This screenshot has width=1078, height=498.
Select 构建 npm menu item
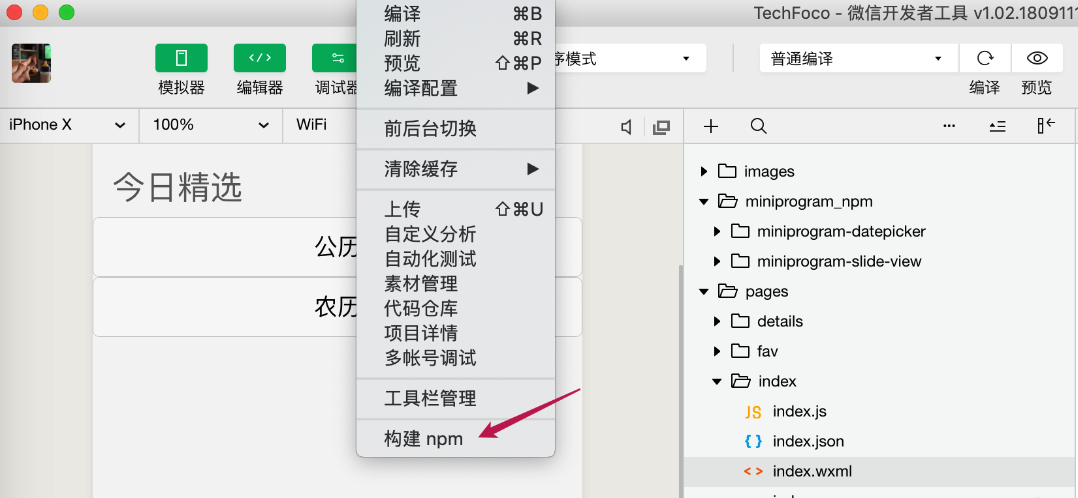point(424,439)
